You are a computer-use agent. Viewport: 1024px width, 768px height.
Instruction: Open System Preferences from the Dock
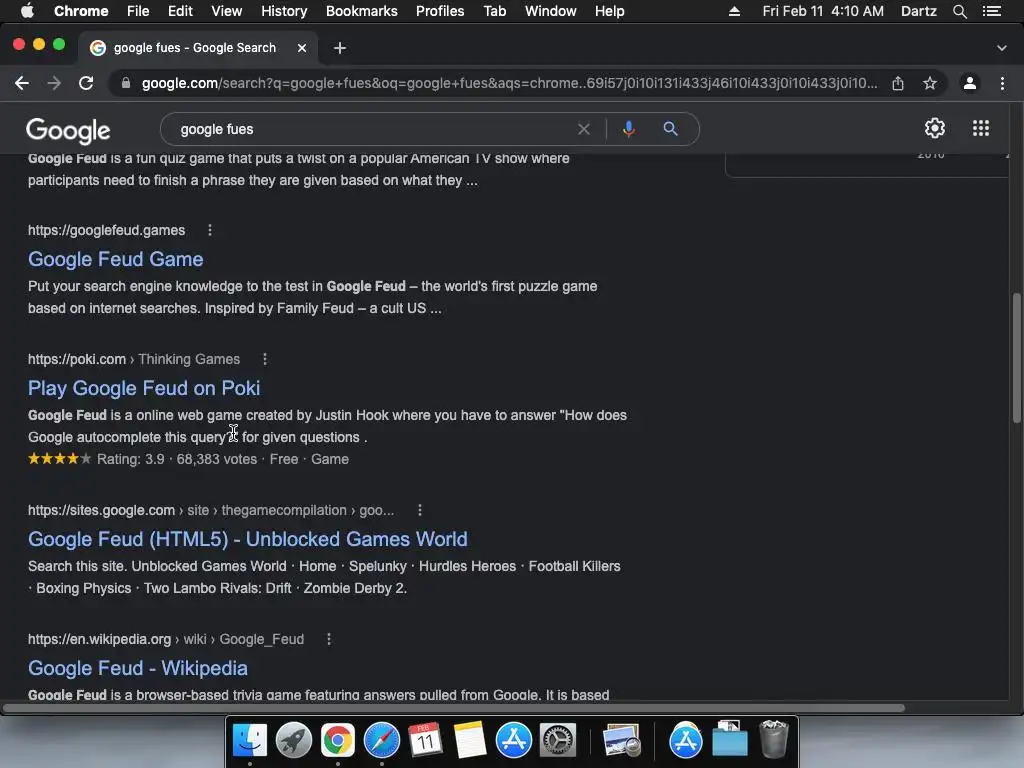pyautogui.click(x=558, y=741)
